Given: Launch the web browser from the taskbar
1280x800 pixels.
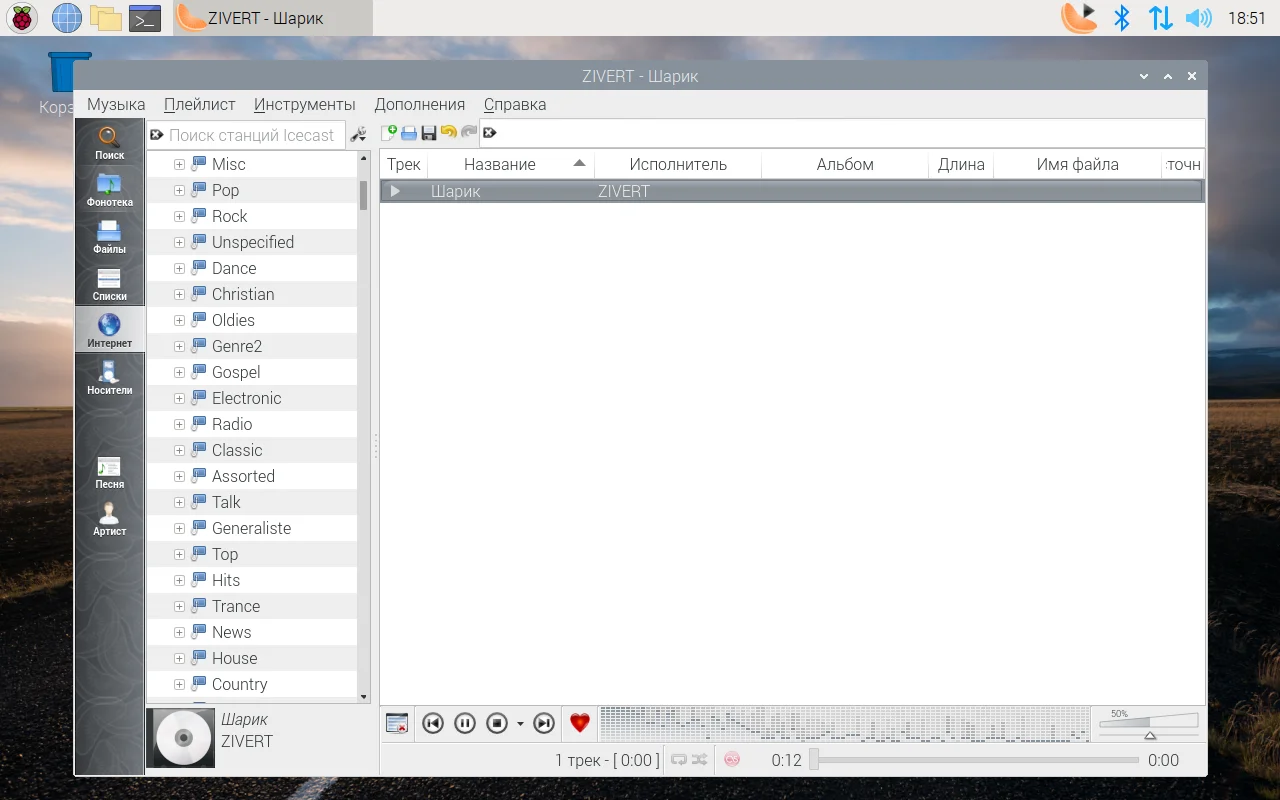Looking at the screenshot, I should click(66, 18).
